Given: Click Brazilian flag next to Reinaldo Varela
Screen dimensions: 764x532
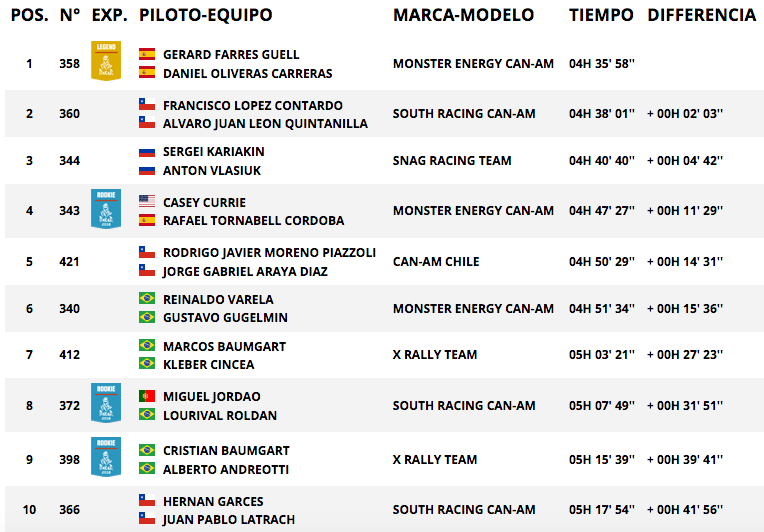Looking at the screenshot, I should point(147,298).
